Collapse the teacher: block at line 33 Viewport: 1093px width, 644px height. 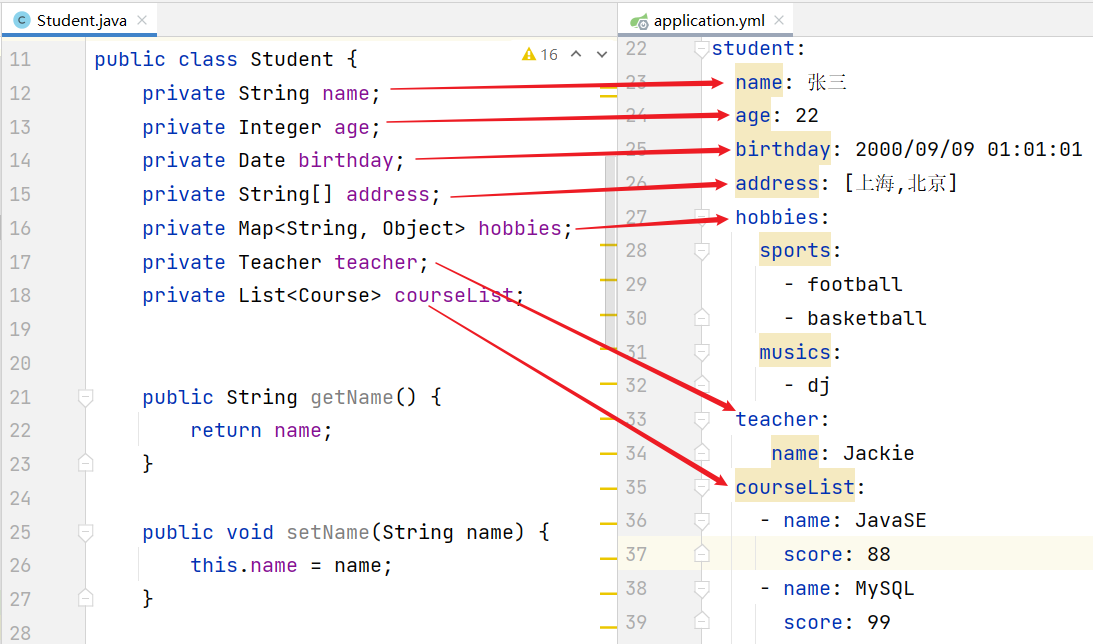(702, 420)
